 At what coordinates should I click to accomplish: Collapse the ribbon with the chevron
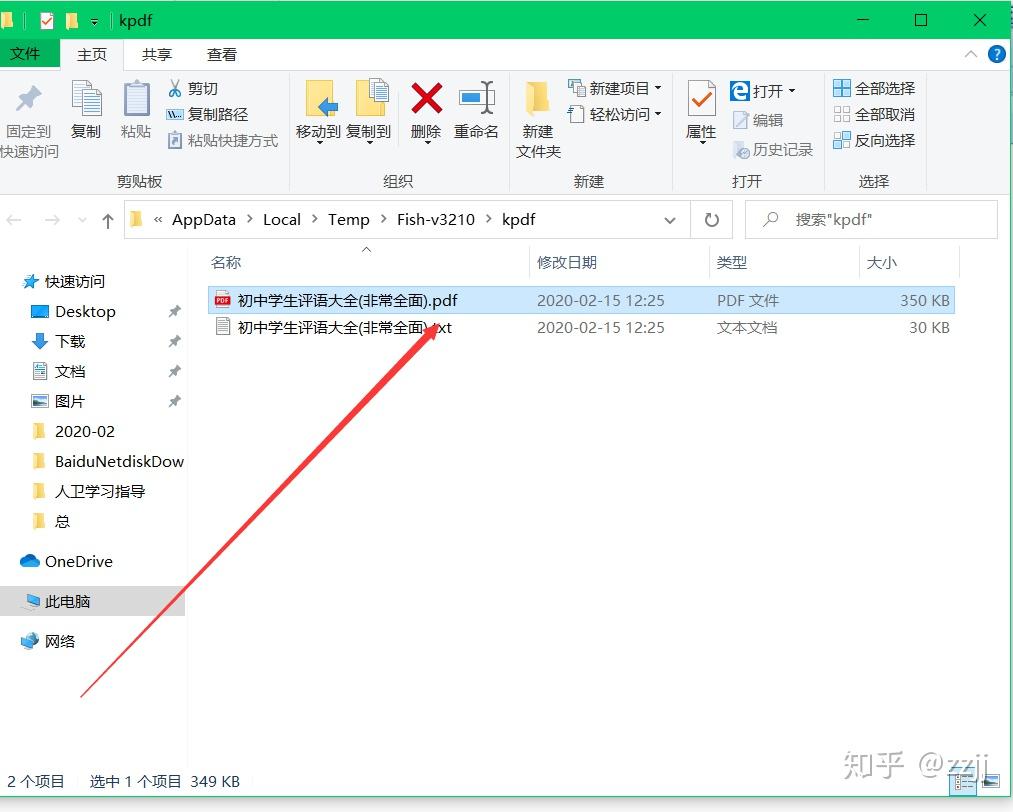[970, 54]
